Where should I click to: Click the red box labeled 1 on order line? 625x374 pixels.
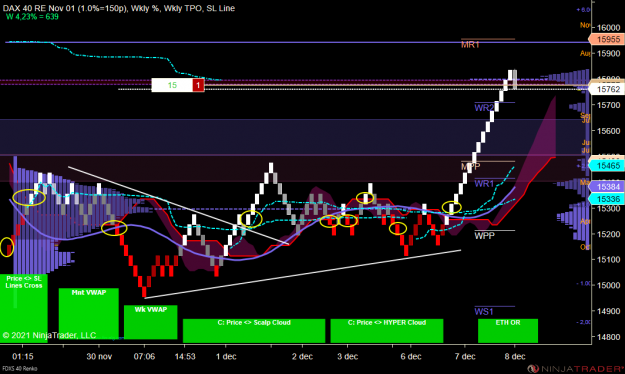(199, 85)
